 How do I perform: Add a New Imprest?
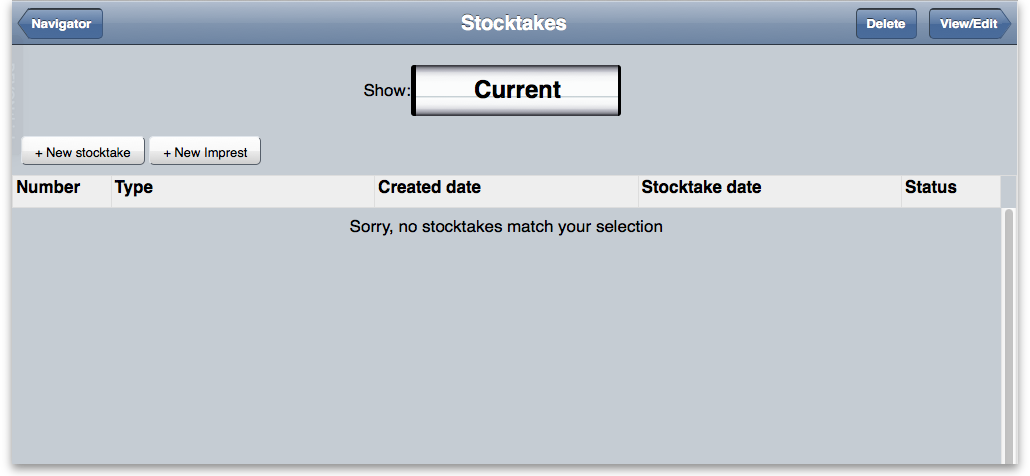coord(205,152)
